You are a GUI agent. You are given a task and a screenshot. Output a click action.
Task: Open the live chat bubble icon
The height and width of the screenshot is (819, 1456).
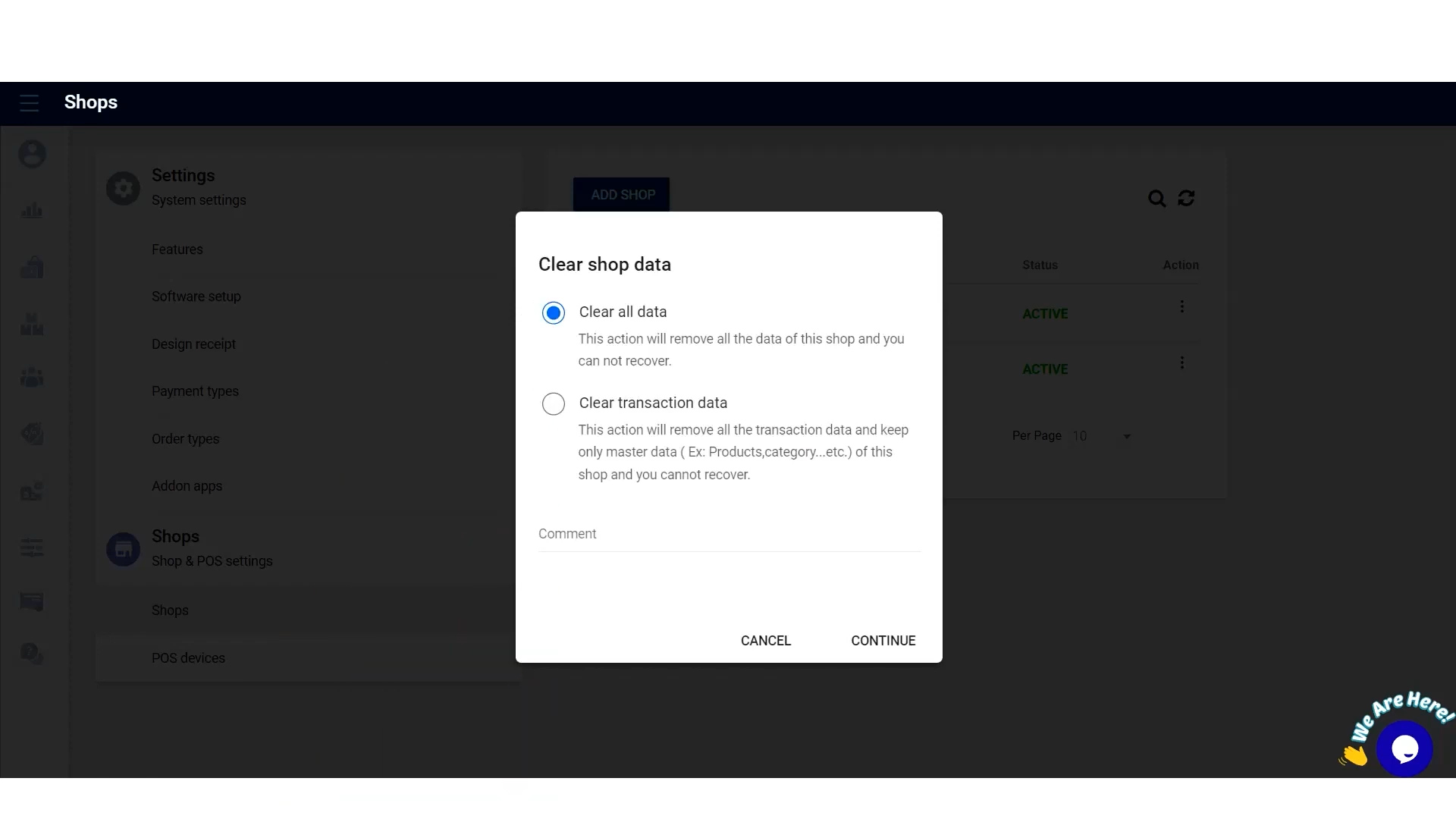[1404, 749]
